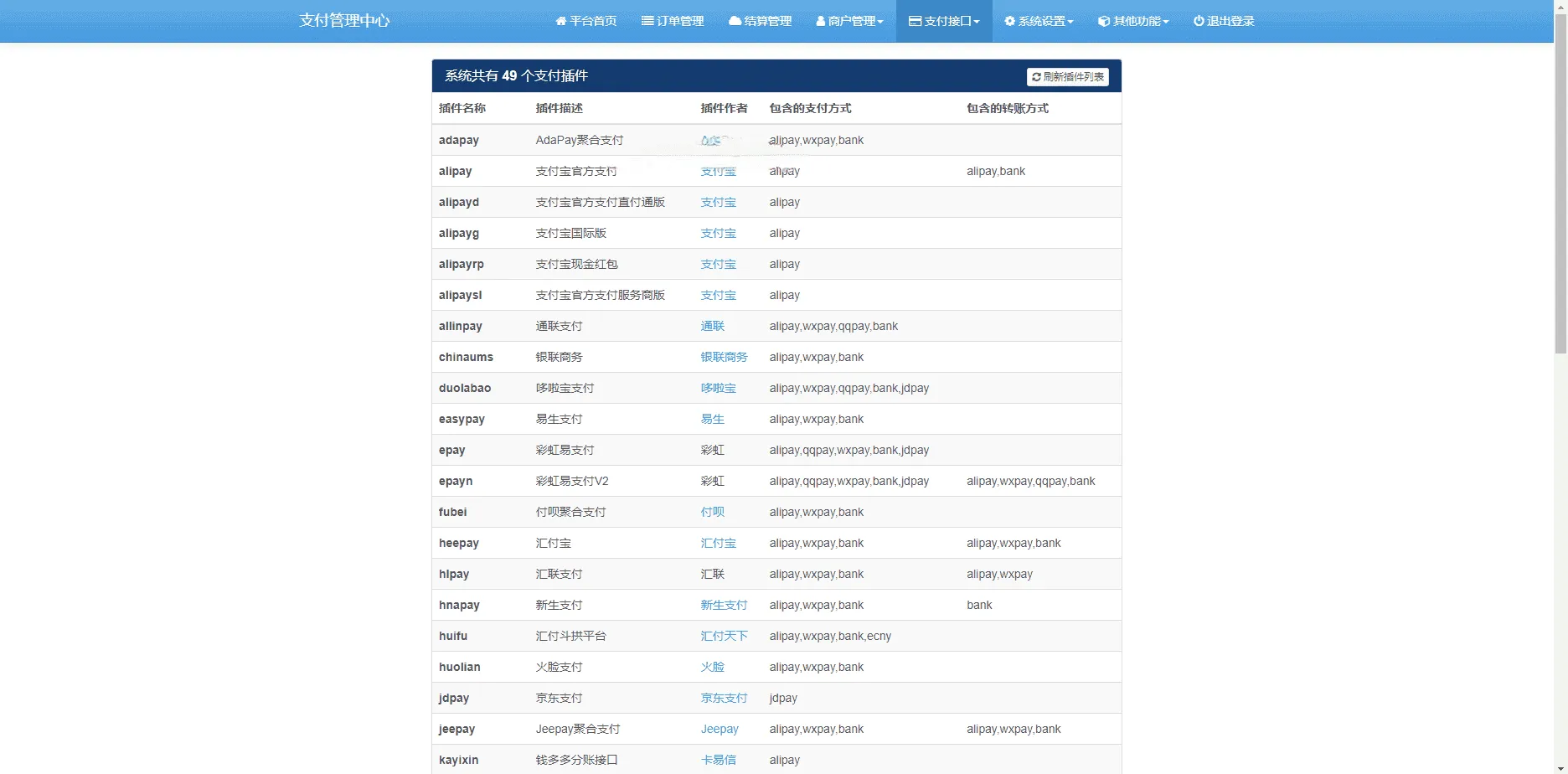The height and width of the screenshot is (774, 1568).
Task: Click the home icon beside 平台首页
Action: pos(561,21)
